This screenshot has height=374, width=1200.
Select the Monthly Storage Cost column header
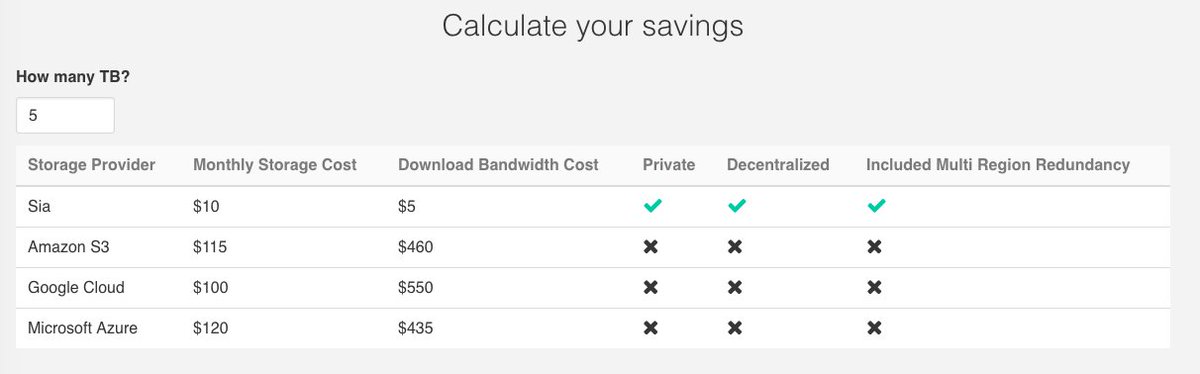tap(275, 164)
